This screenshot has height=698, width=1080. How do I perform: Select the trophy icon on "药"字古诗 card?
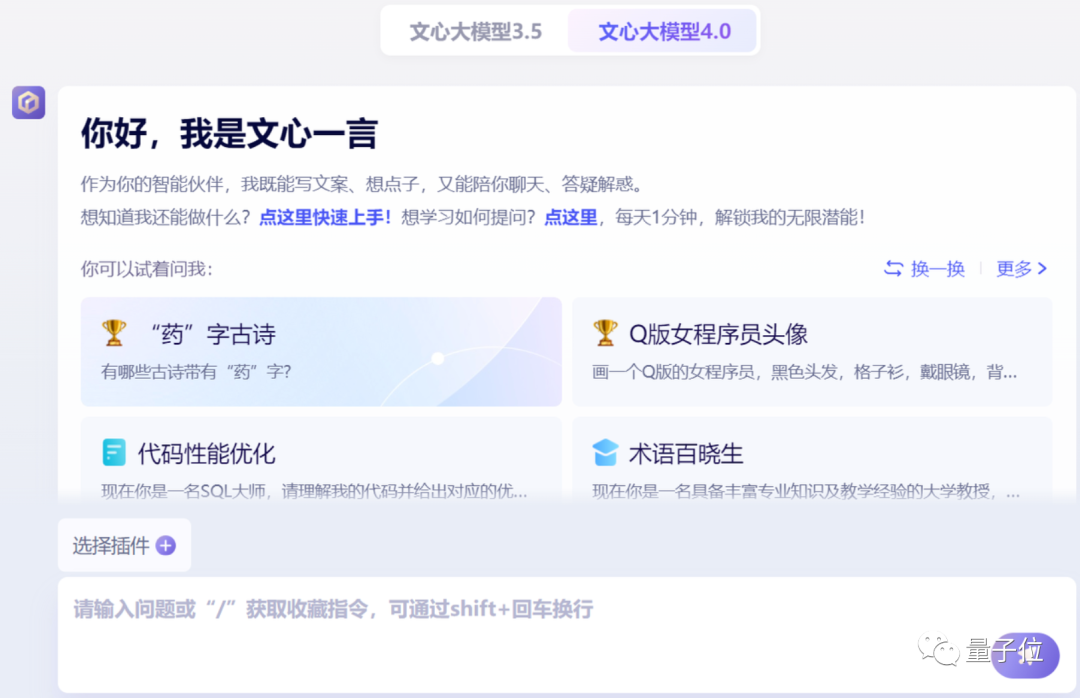click(114, 333)
